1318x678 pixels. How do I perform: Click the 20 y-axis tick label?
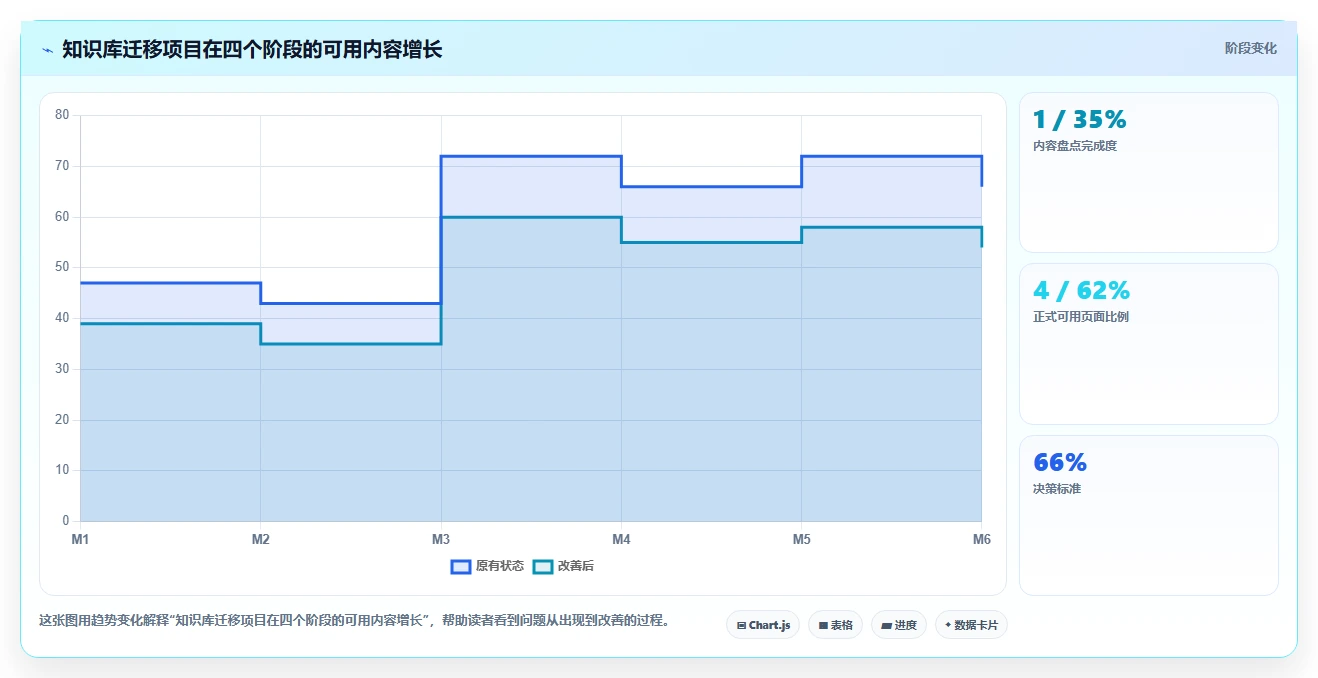click(62, 420)
